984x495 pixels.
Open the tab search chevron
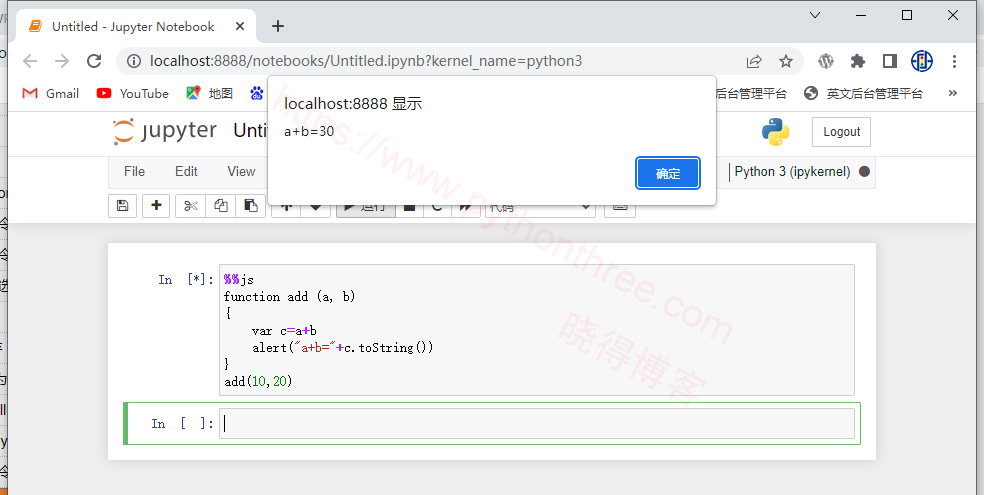pos(815,16)
